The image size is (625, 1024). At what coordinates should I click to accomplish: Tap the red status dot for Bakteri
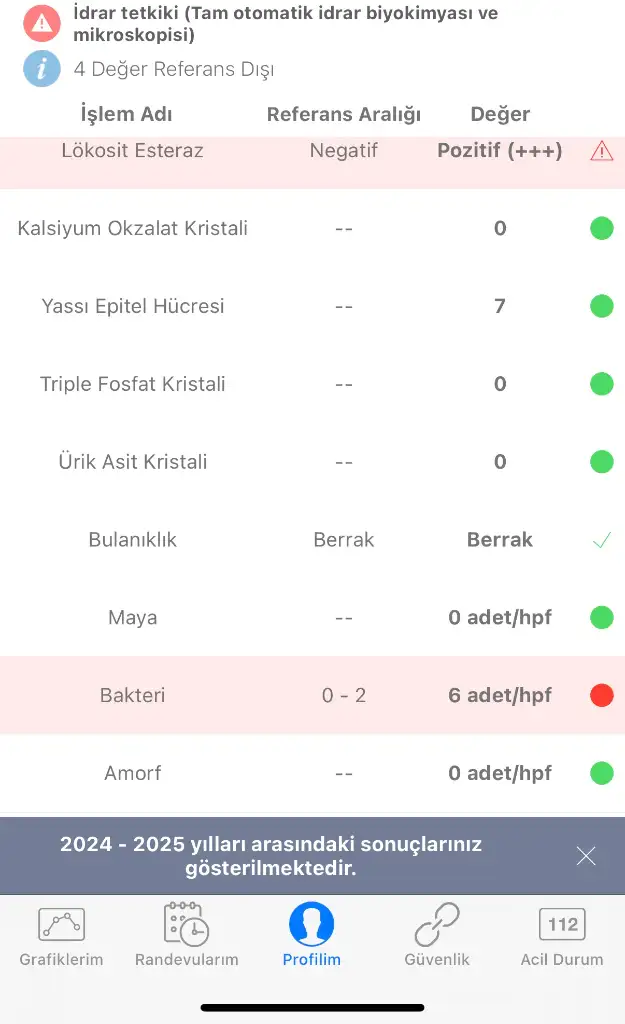point(601,696)
